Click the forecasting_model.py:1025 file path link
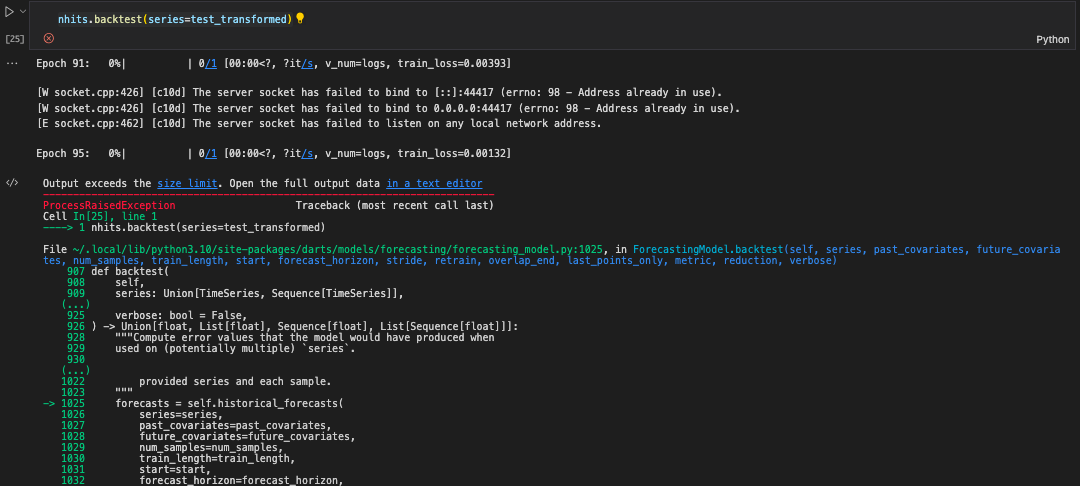The width and height of the screenshot is (1080, 486). tap(338, 249)
